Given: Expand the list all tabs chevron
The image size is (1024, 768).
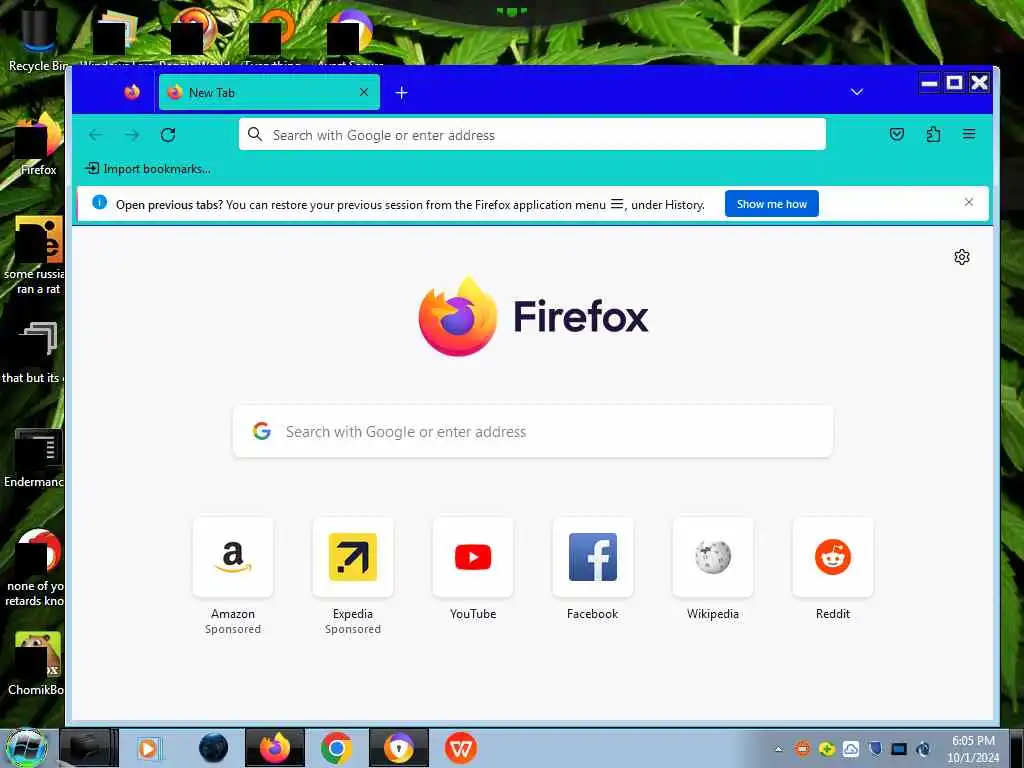Looking at the screenshot, I should [x=857, y=92].
